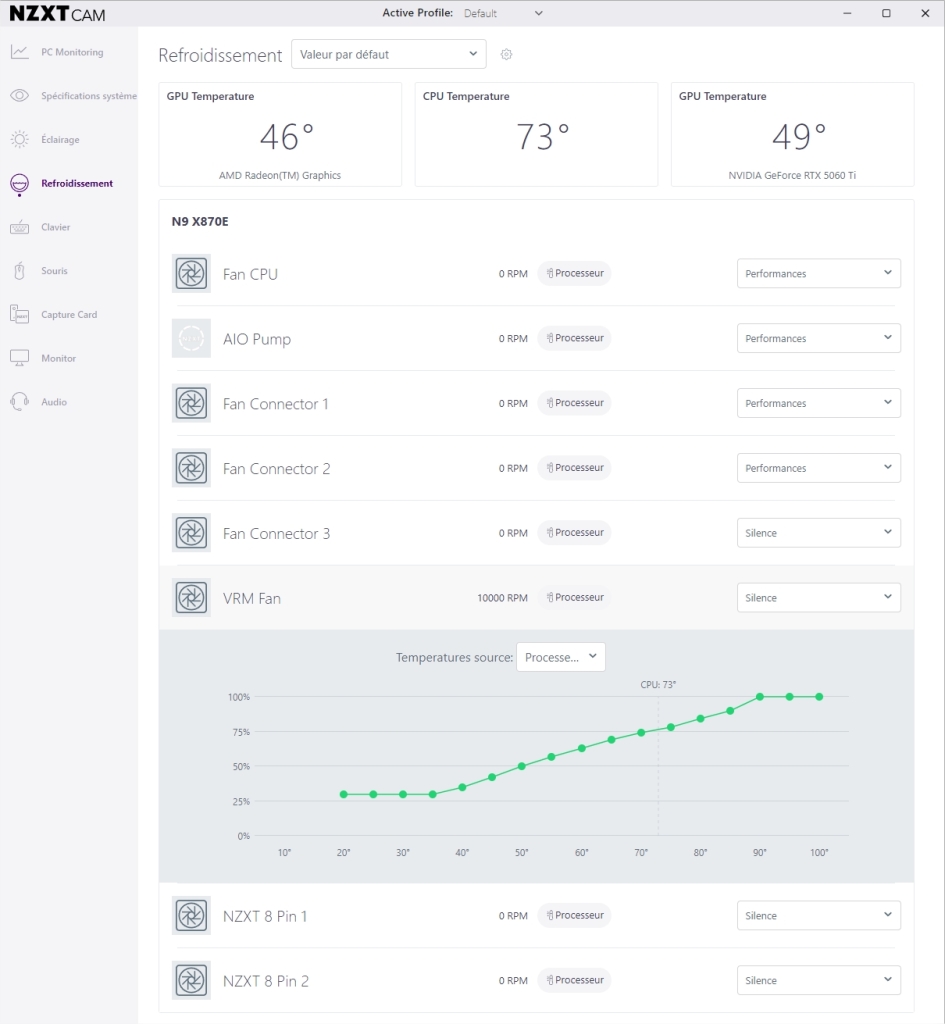Click the Capture Card sidebar icon
The width and height of the screenshot is (945, 1024).
20,315
